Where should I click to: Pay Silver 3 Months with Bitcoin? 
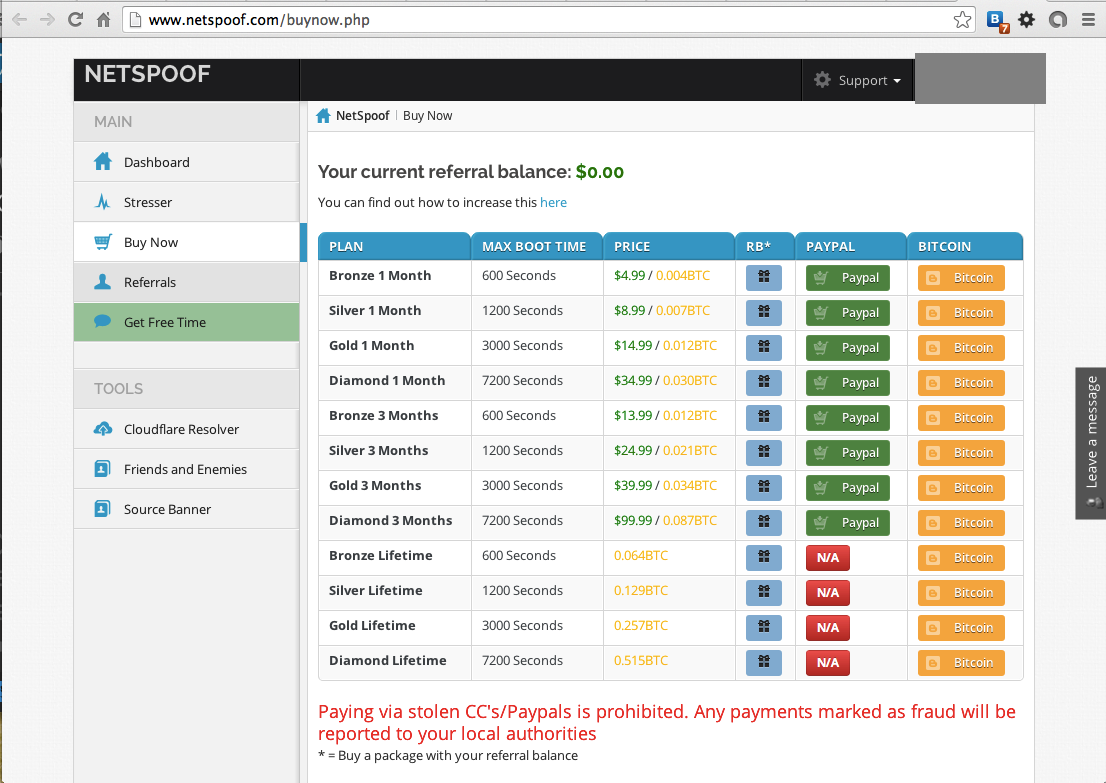[x=961, y=452]
